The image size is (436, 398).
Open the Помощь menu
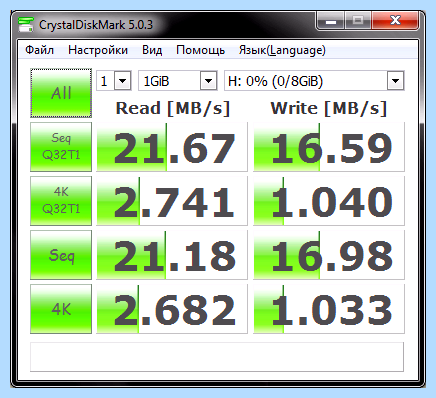pos(200,50)
